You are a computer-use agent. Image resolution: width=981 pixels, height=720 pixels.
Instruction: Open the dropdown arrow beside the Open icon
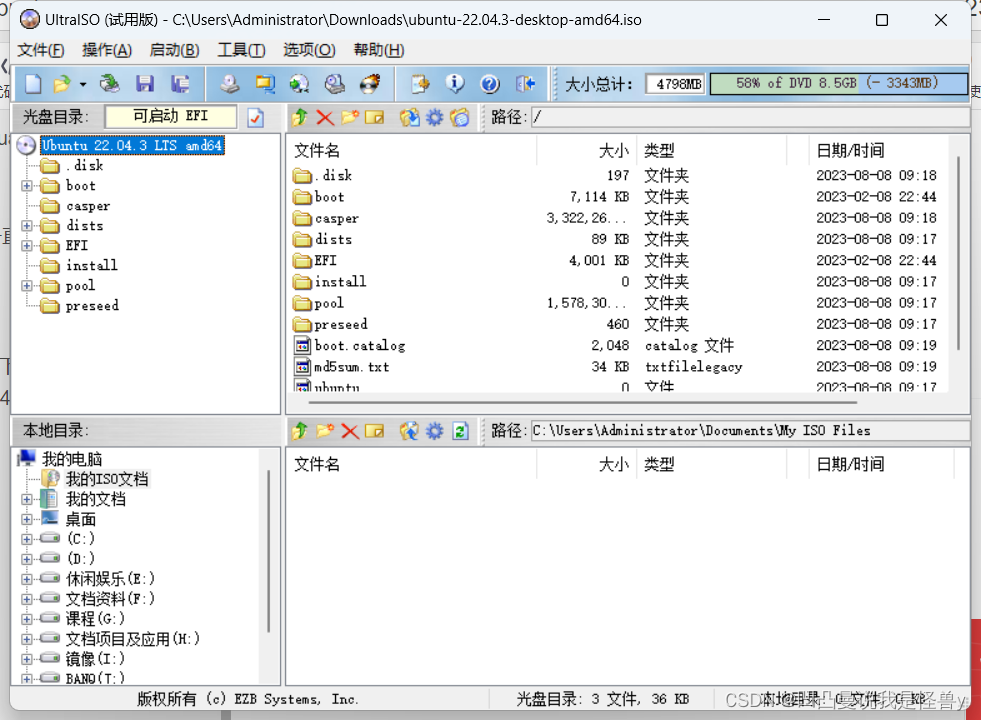(x=83, y=84)
